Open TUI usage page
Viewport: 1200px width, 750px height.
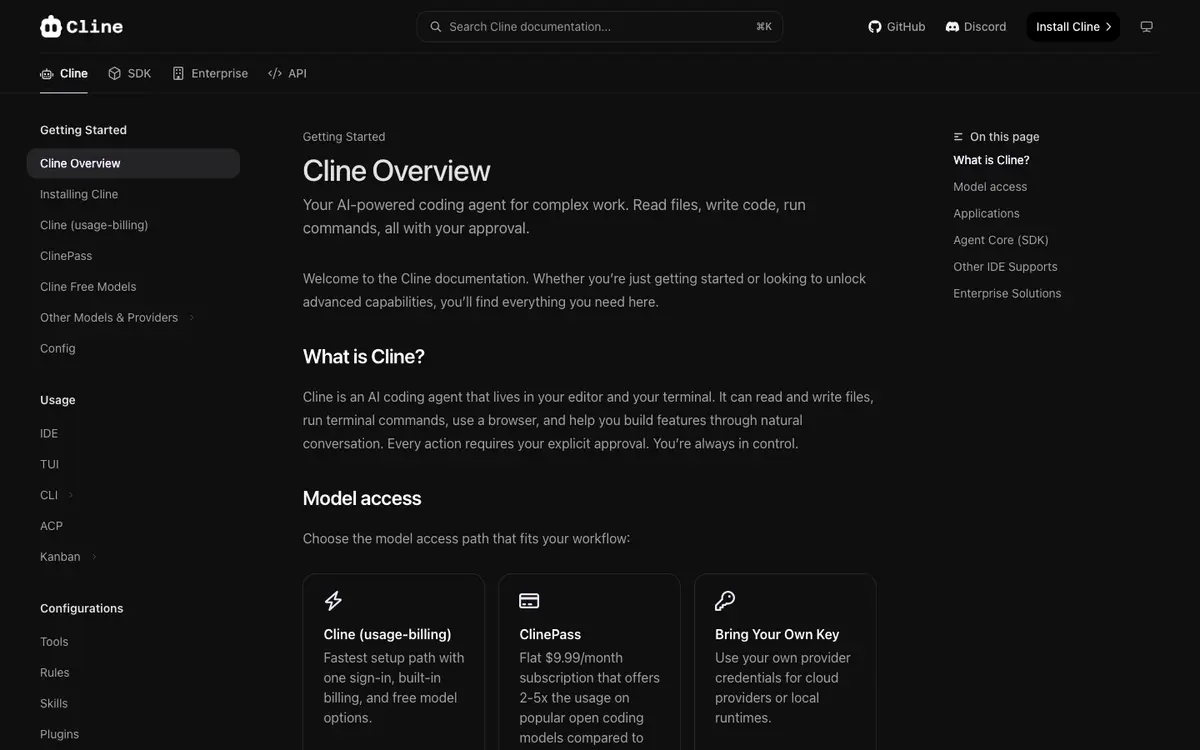pyautogui.click(x=50, y=465)
